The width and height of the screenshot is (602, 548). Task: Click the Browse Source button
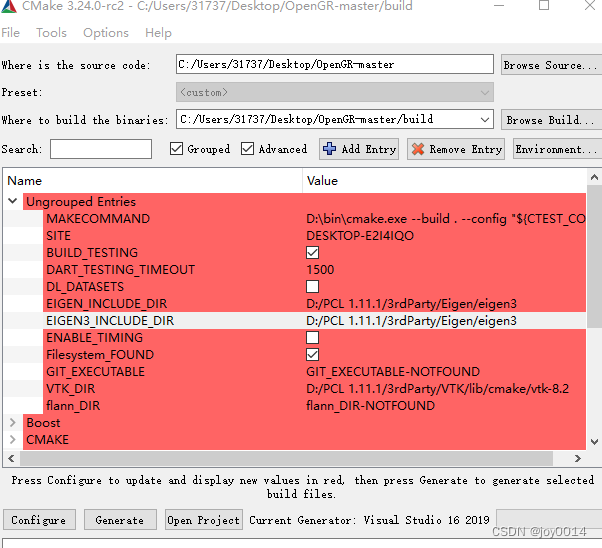[x=551, y=65]
